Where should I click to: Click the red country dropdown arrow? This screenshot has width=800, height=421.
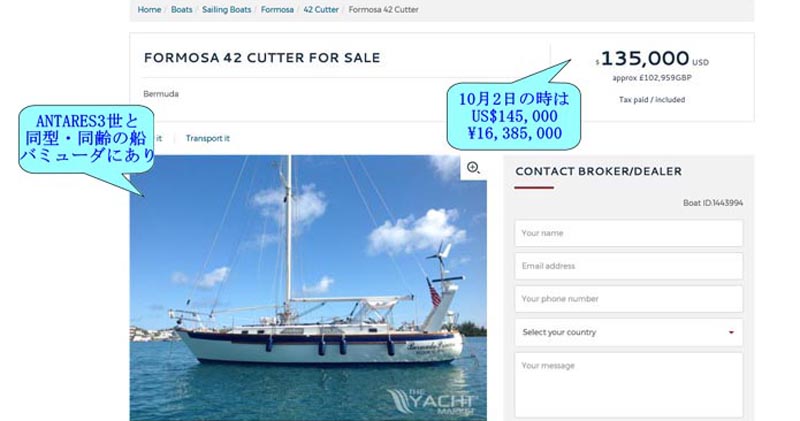pyautogui.click(x=731, y=332)
